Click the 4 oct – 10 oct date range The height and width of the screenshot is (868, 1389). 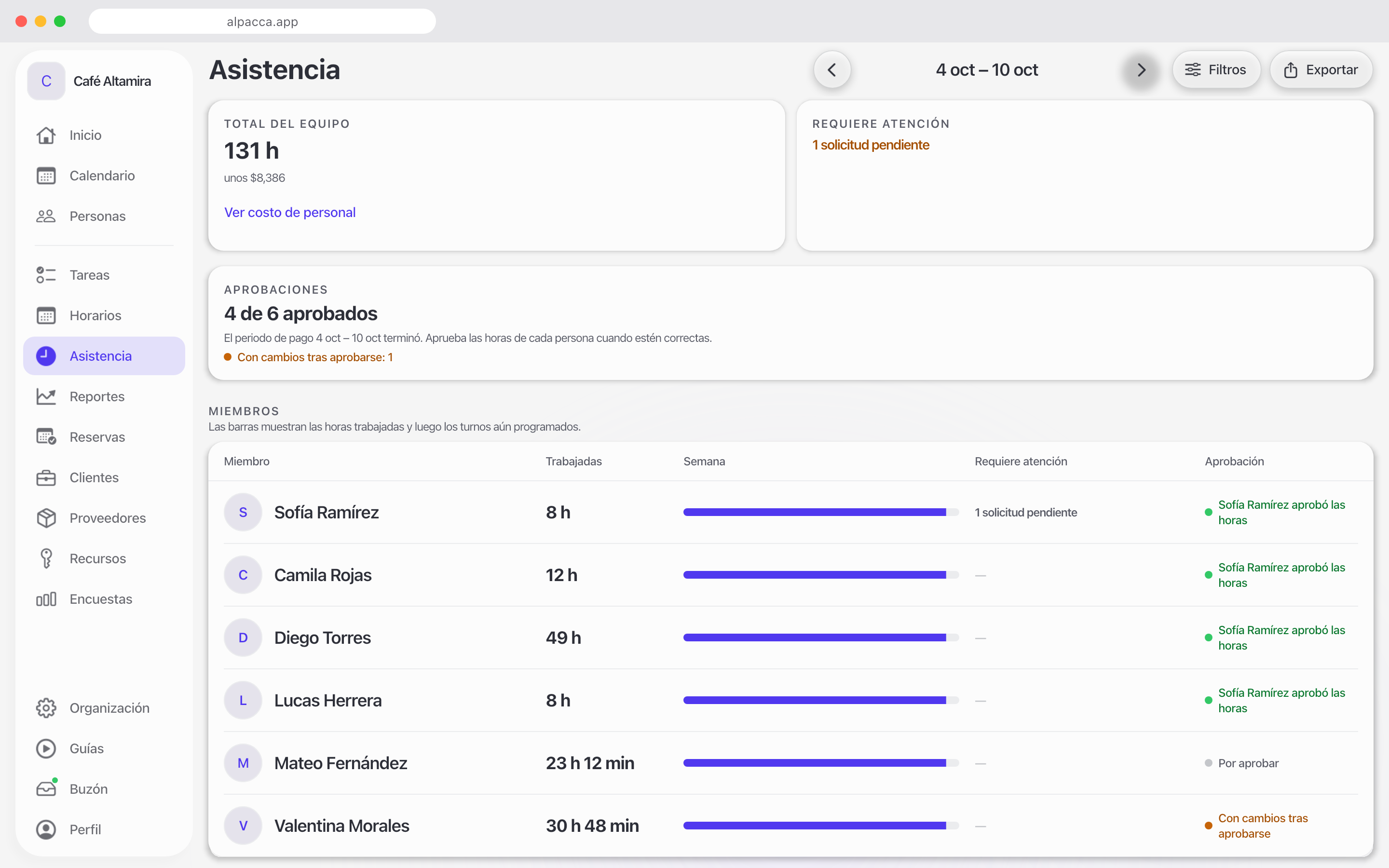point(987,69)
